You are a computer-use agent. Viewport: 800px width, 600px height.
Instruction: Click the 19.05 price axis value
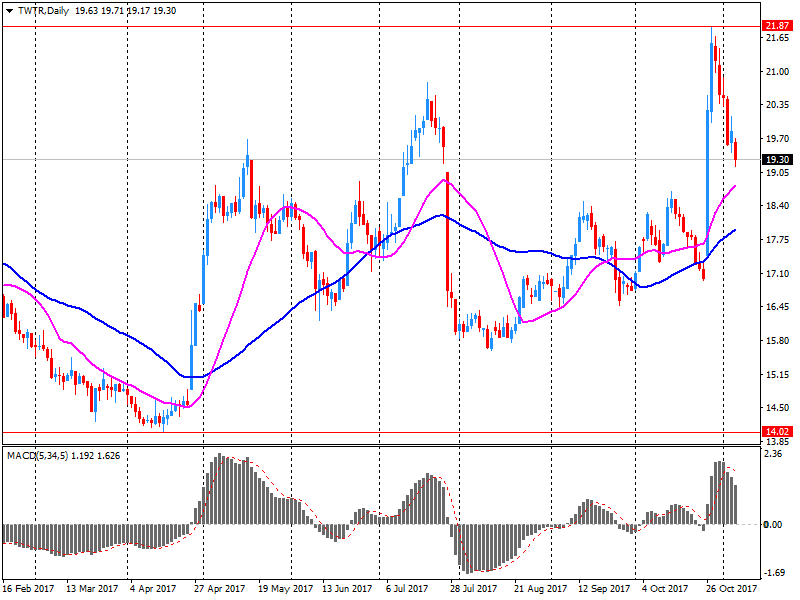pyautogui.click(x=777, y=172)
